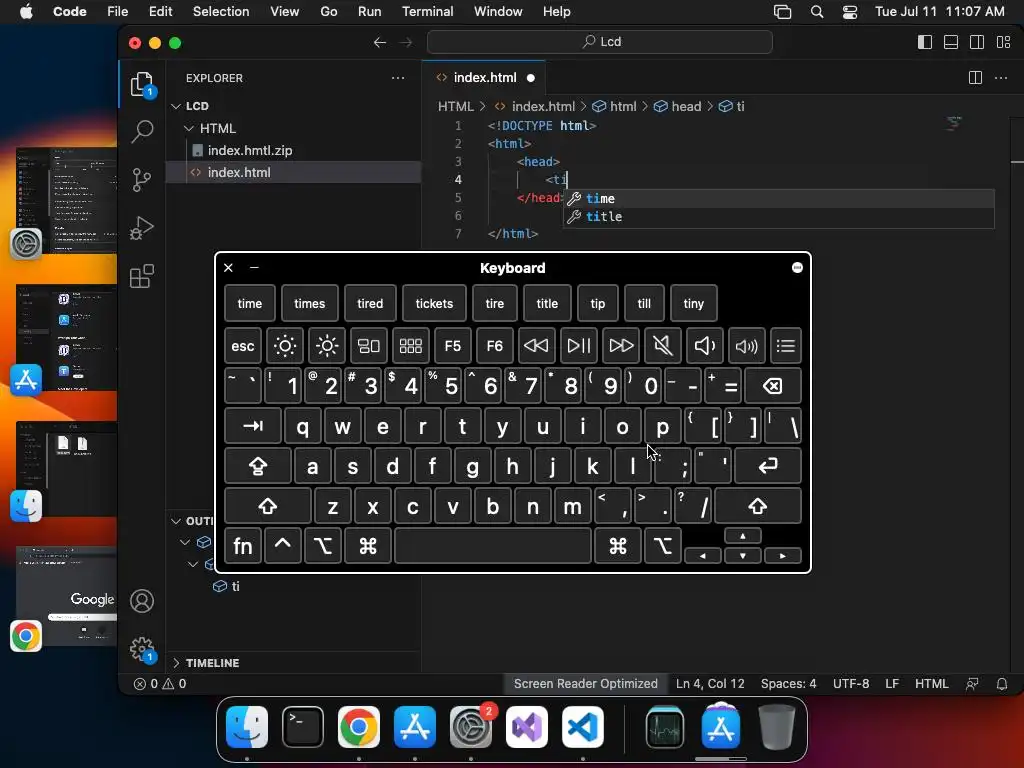This screenshot has width=1024, height=768.
Task: Open the Source Control view
Action: [142, 180]
